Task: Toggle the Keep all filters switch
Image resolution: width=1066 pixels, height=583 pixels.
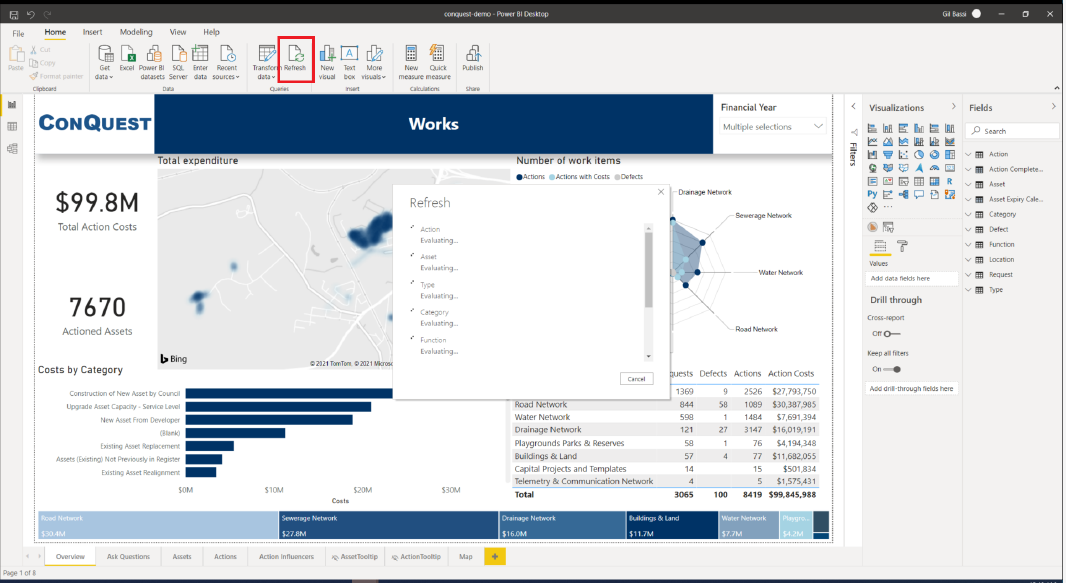Action: click(x=892, y=369)
